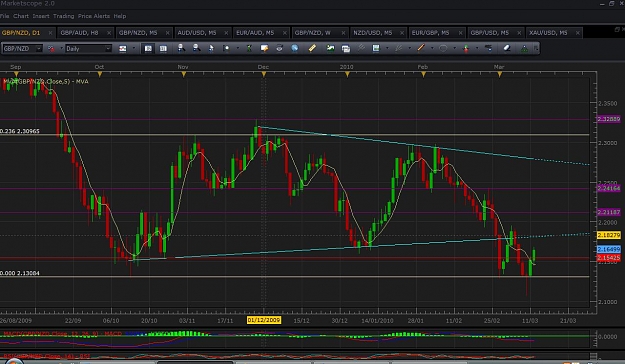625x364 pixels.
Task: Open the Help menu
Action: [x=120, y=16]
